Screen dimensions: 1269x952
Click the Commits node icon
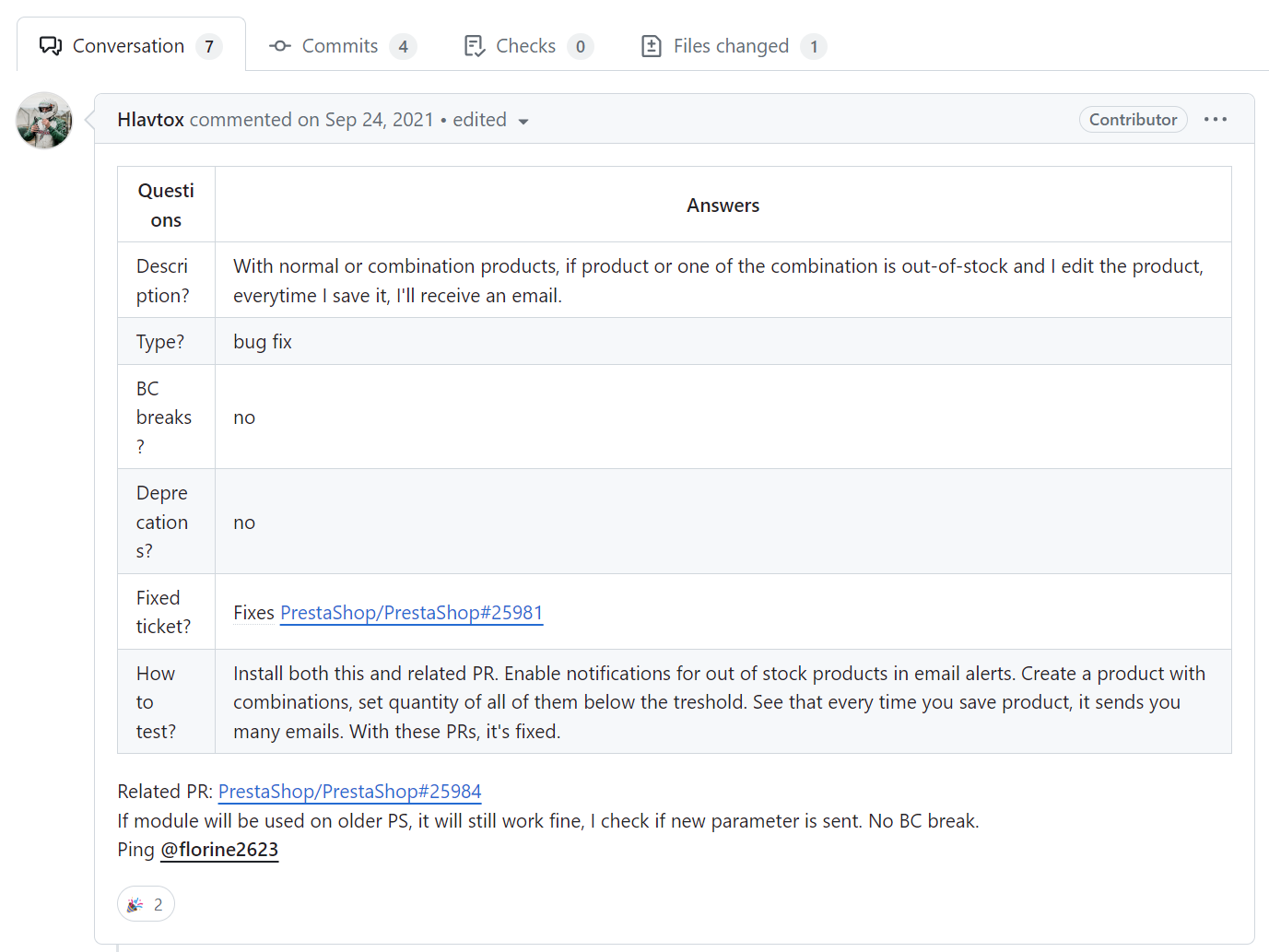280,46
